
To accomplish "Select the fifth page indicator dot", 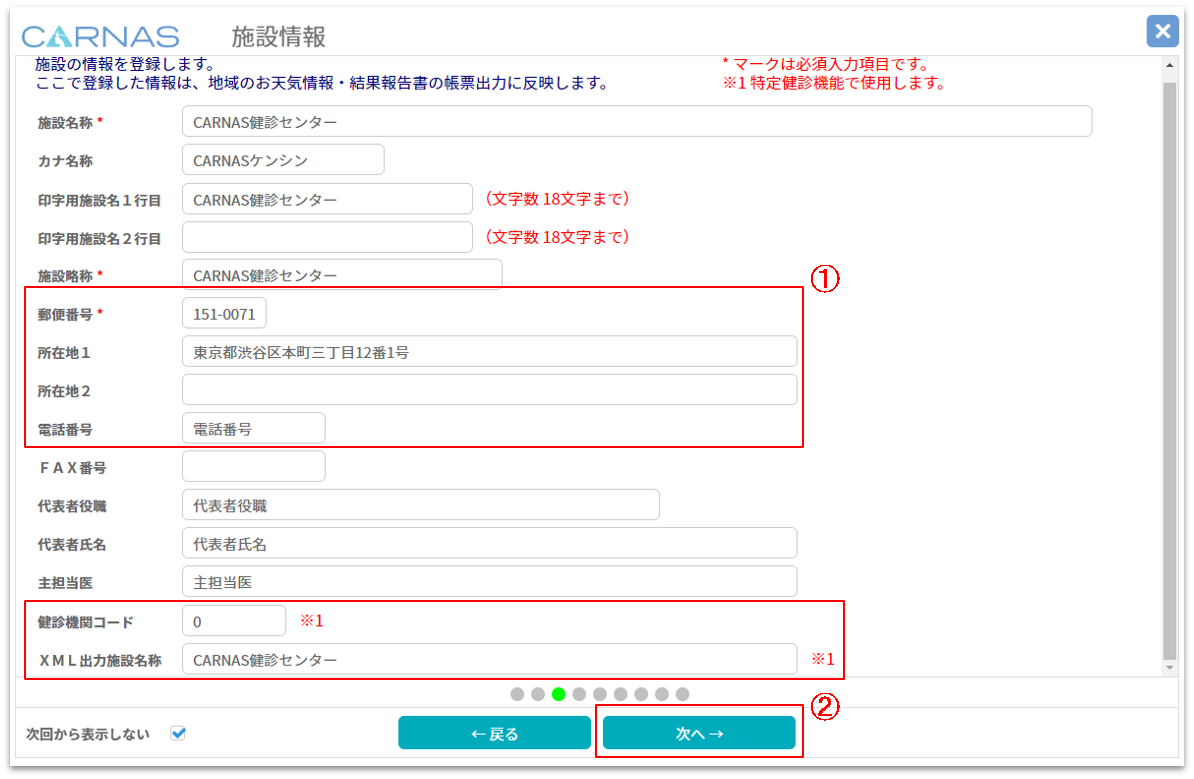I will pyautogui.click(x=600, y=694).
